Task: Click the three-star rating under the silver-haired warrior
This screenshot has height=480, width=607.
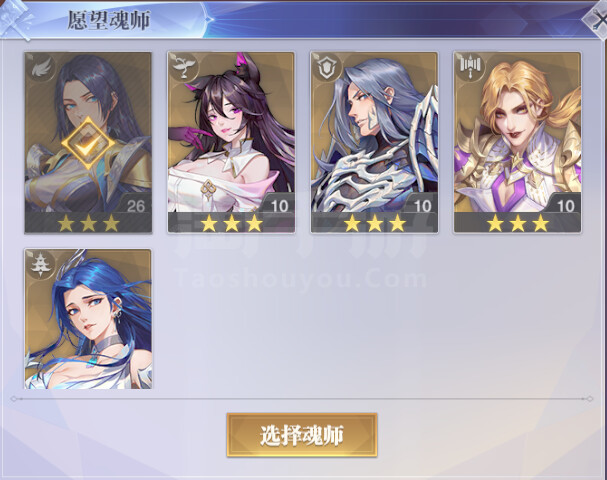Action: point(374,223)
